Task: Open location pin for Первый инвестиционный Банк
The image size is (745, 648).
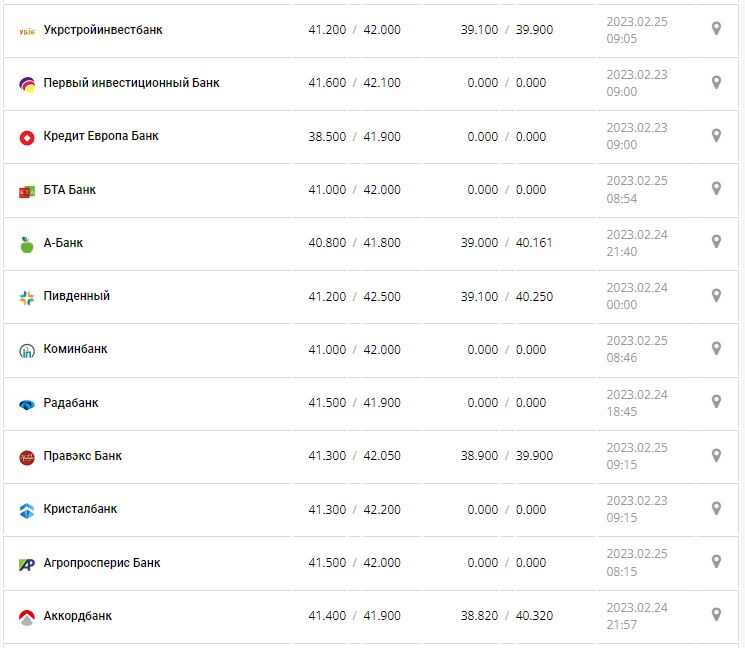Action: (x=716, y=82)
